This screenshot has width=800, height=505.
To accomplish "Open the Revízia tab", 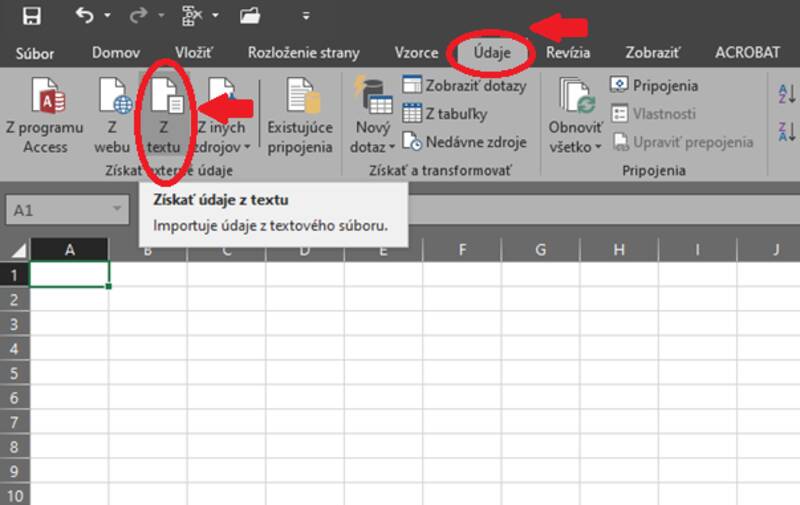I will [568, 53].
